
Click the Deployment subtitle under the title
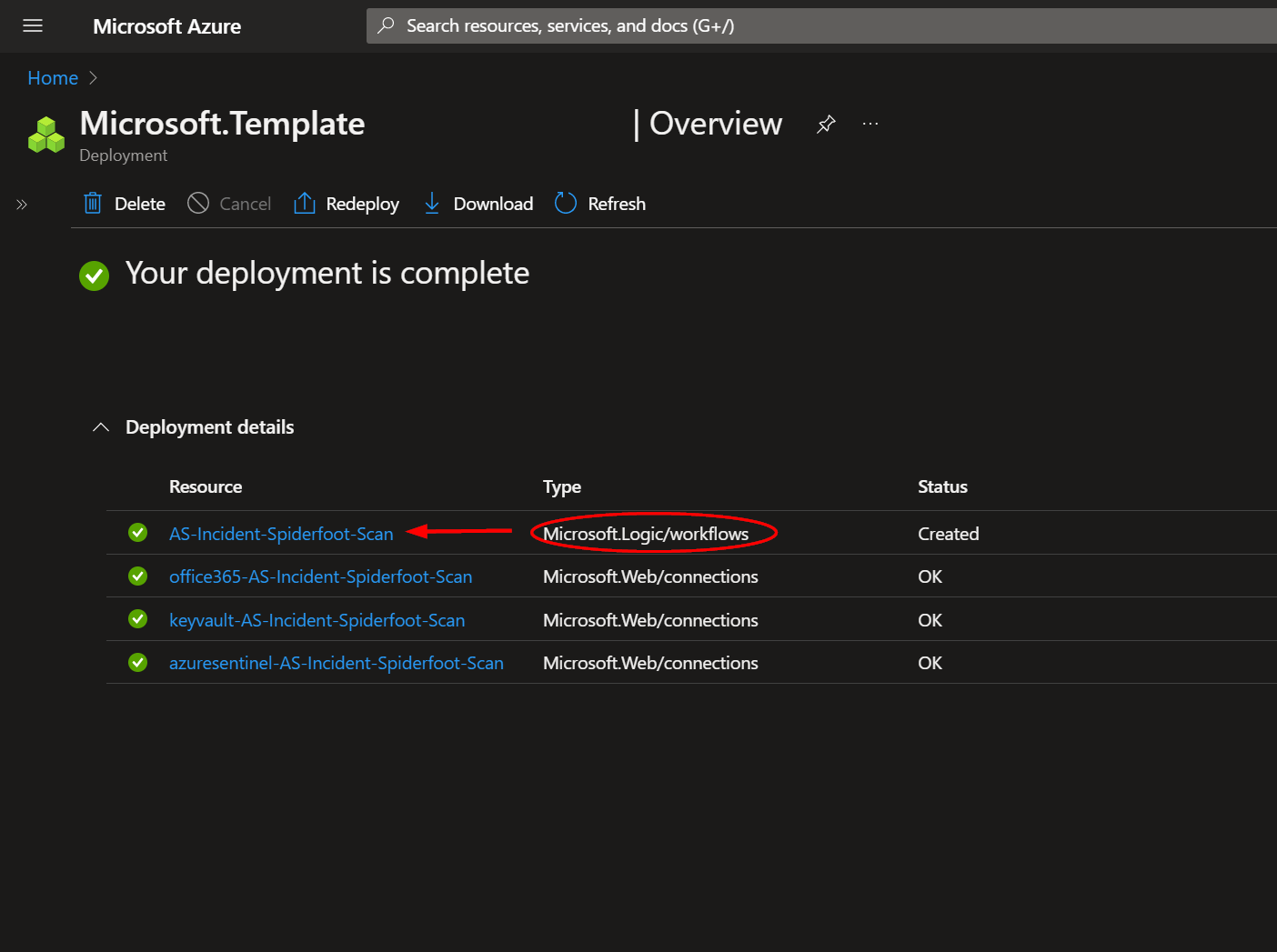(123, 155)
